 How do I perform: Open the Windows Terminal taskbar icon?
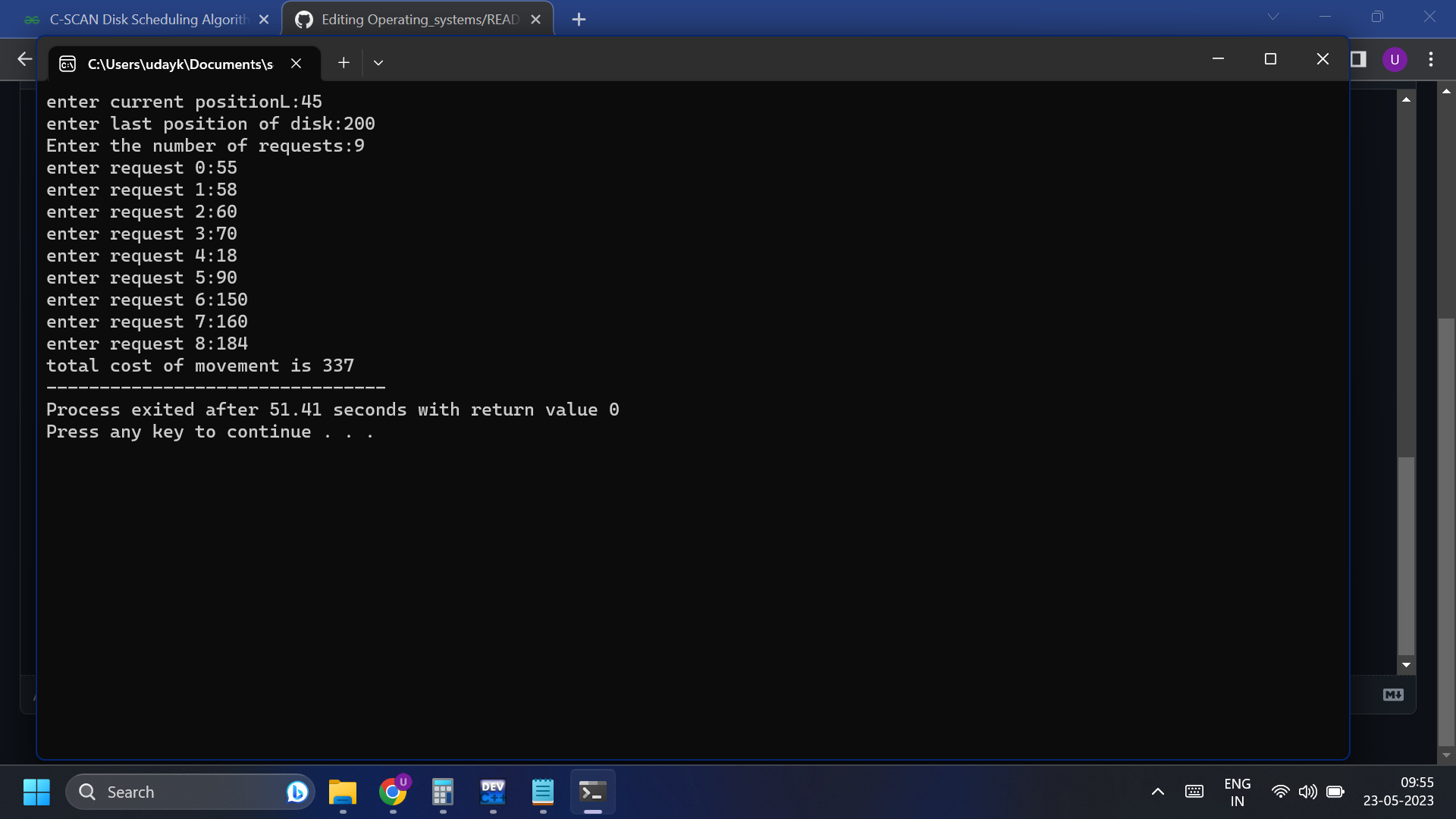coord(593,792)
